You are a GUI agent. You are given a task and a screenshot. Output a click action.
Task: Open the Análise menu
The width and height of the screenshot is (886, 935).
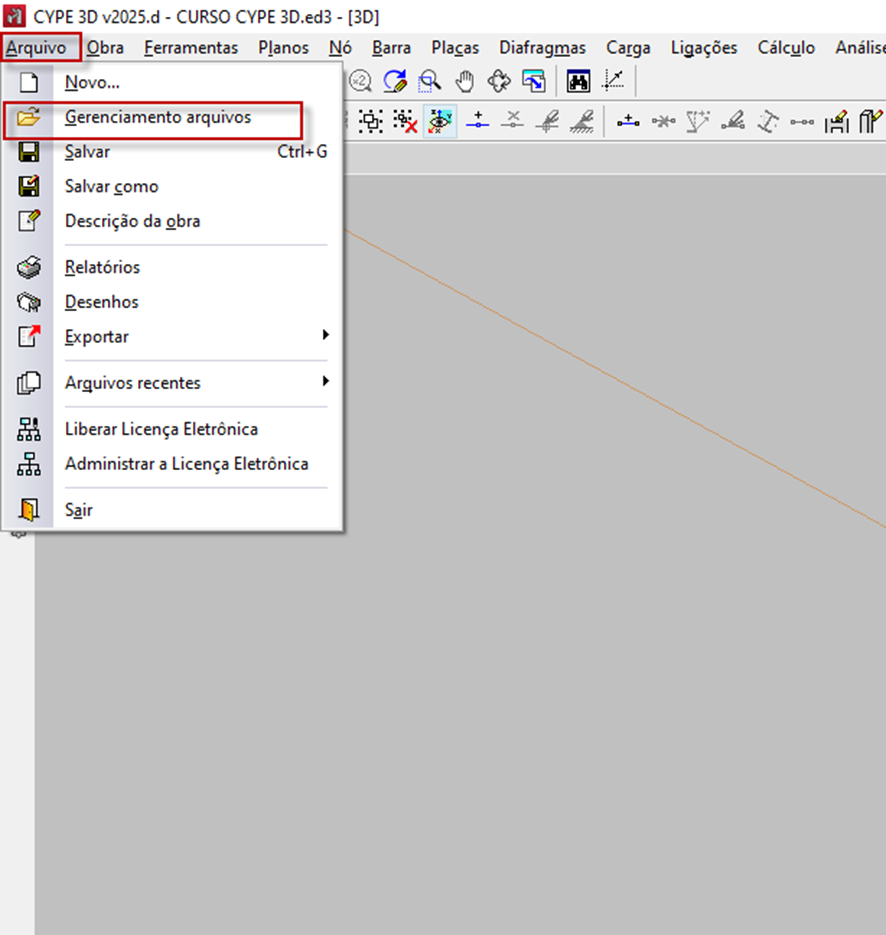860,48
